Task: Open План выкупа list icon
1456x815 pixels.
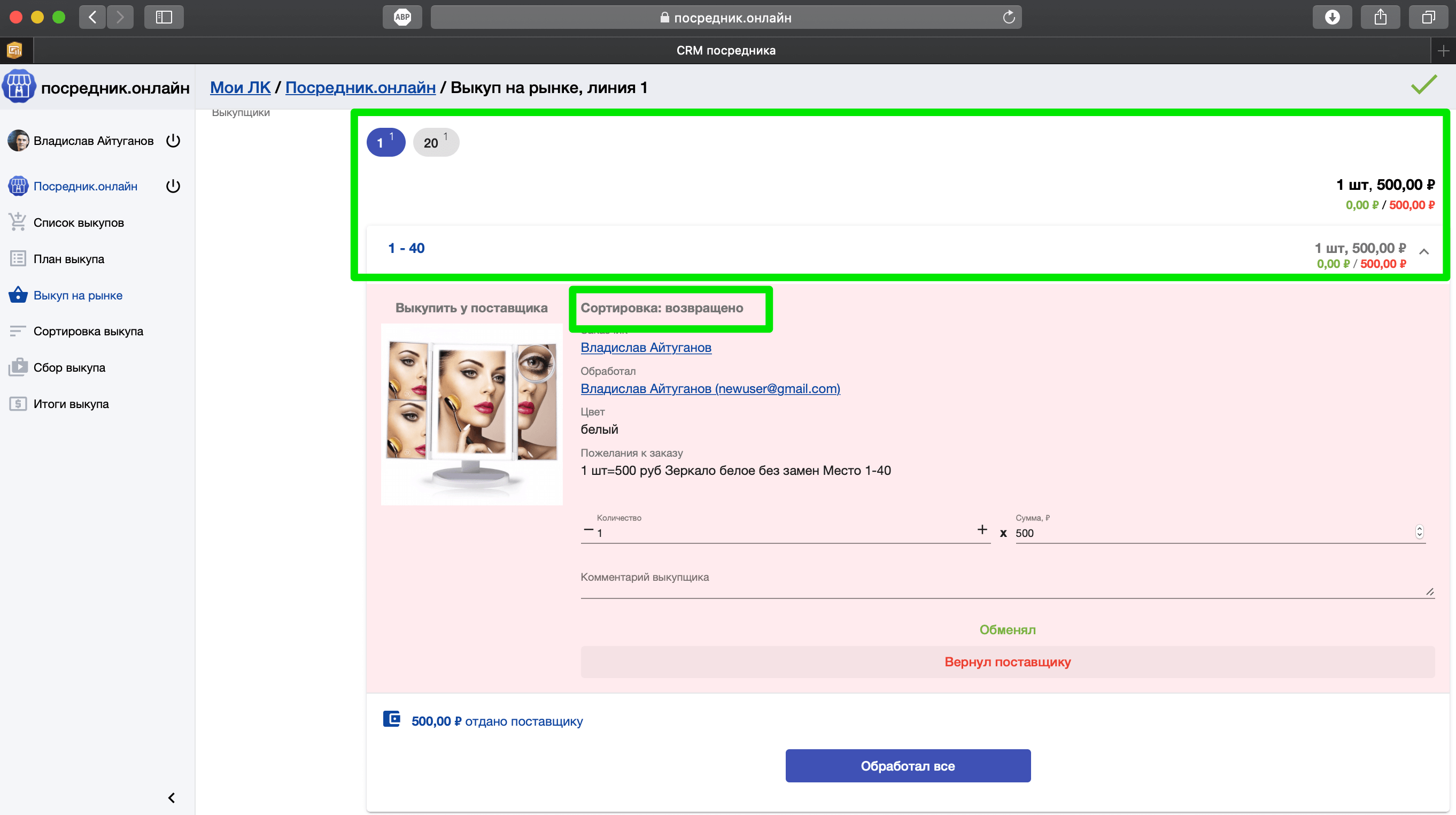Action: tap(18, 258)
